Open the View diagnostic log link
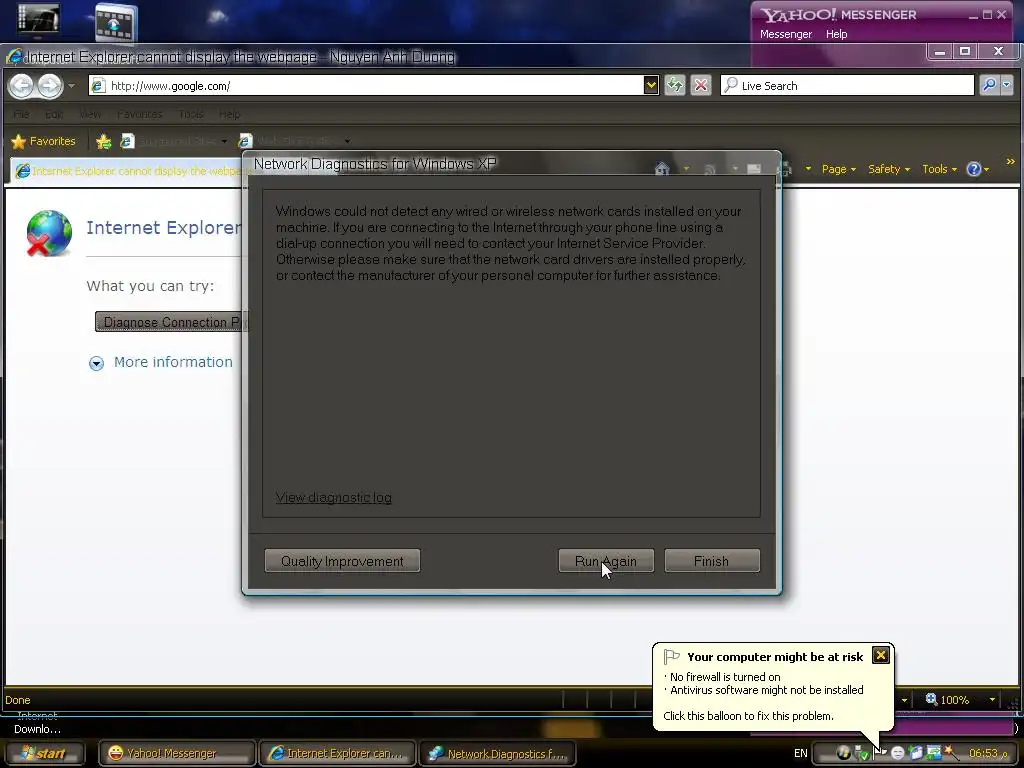 [334, 498]
